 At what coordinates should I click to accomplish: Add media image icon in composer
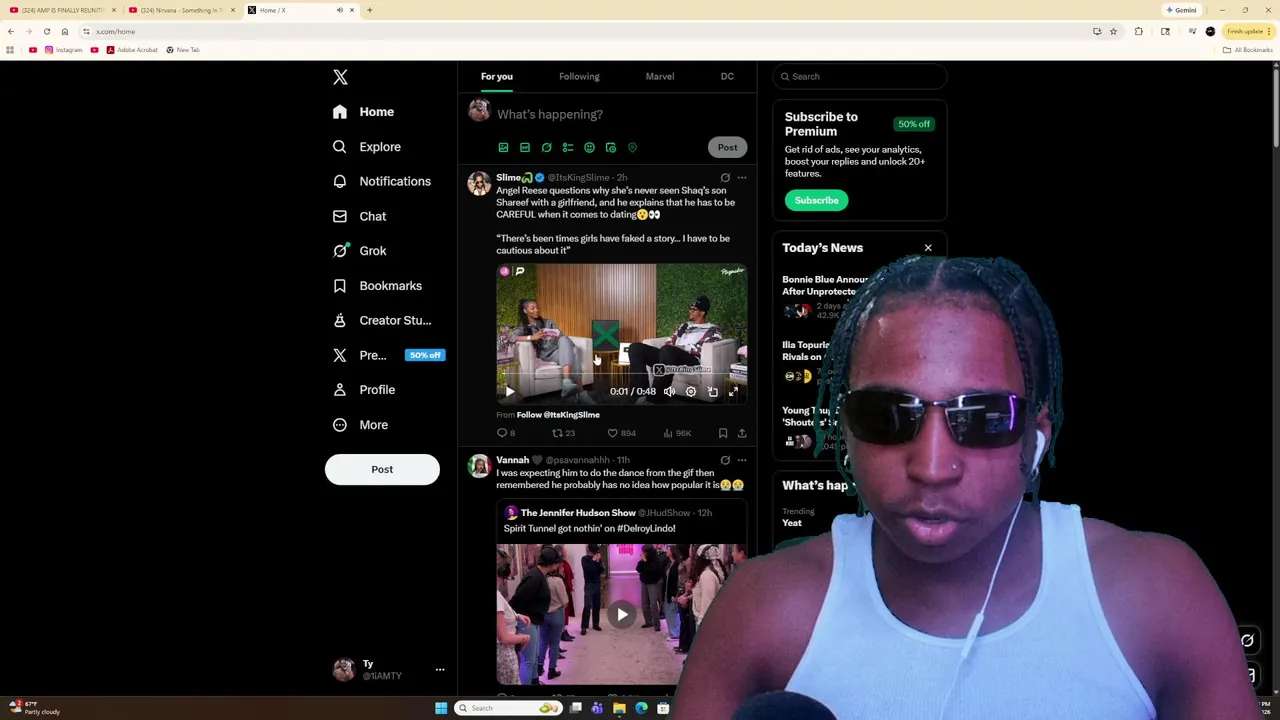503,148
